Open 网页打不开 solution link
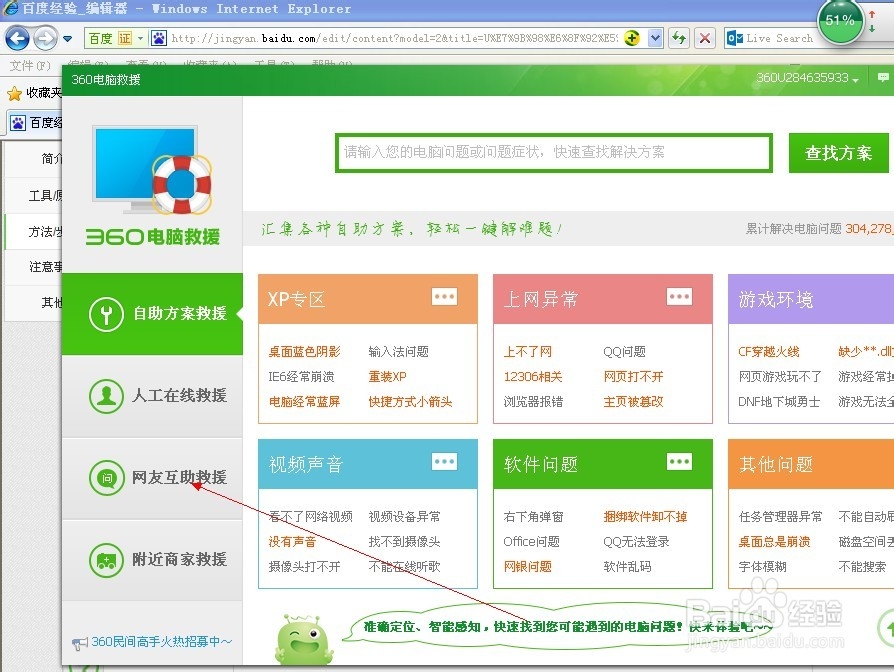 (x=633, y=377)
